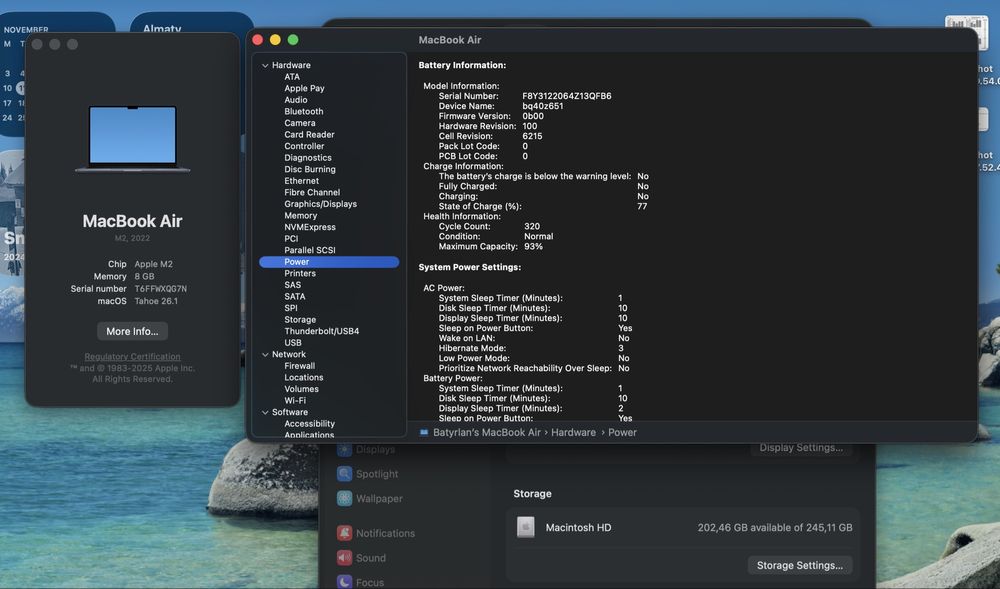Click Hardware in the path bar
The width and height of the screenshot is (1000, 589).
(573, 432)
